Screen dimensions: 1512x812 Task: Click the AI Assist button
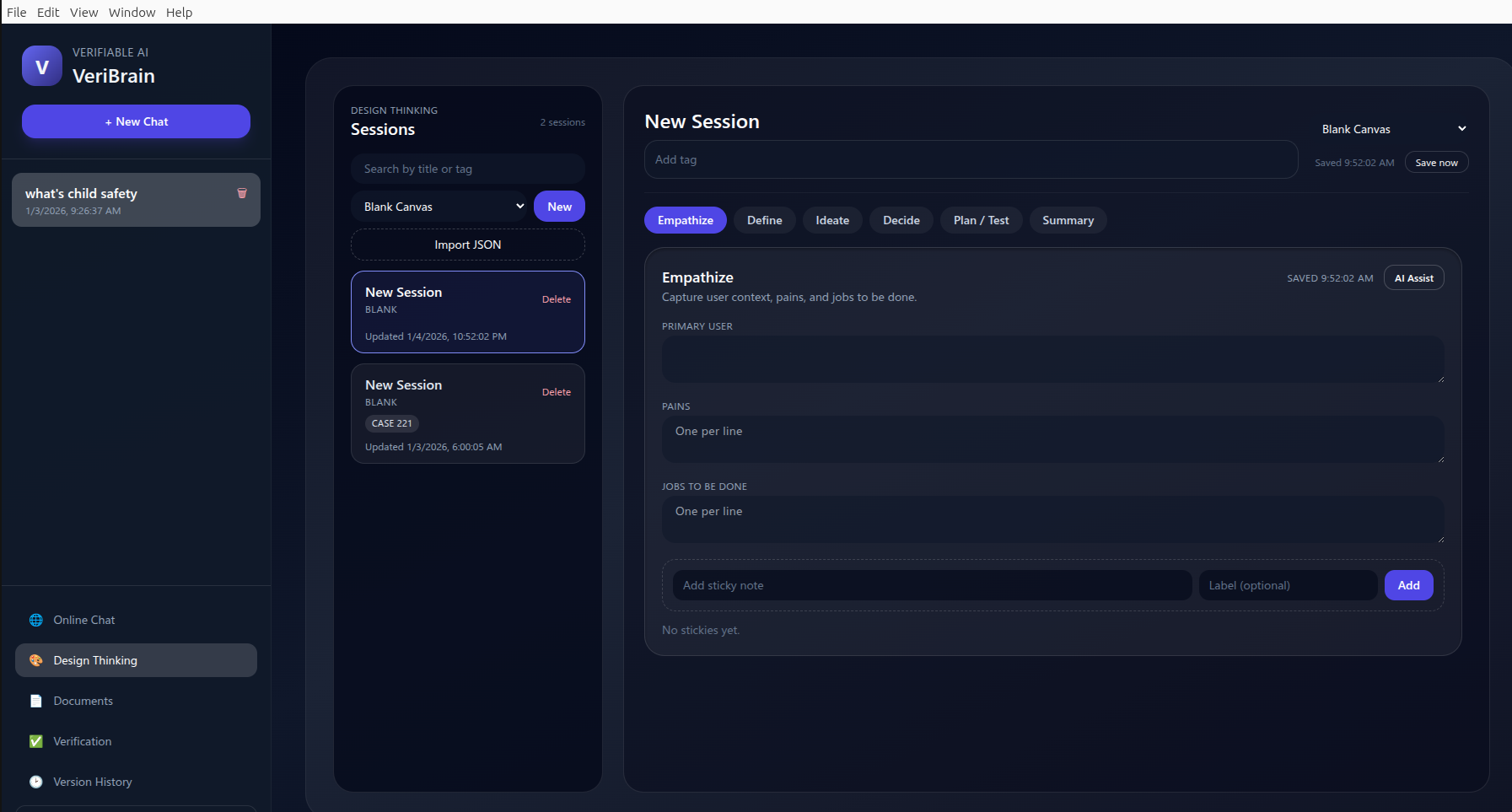coord(1413,278)
